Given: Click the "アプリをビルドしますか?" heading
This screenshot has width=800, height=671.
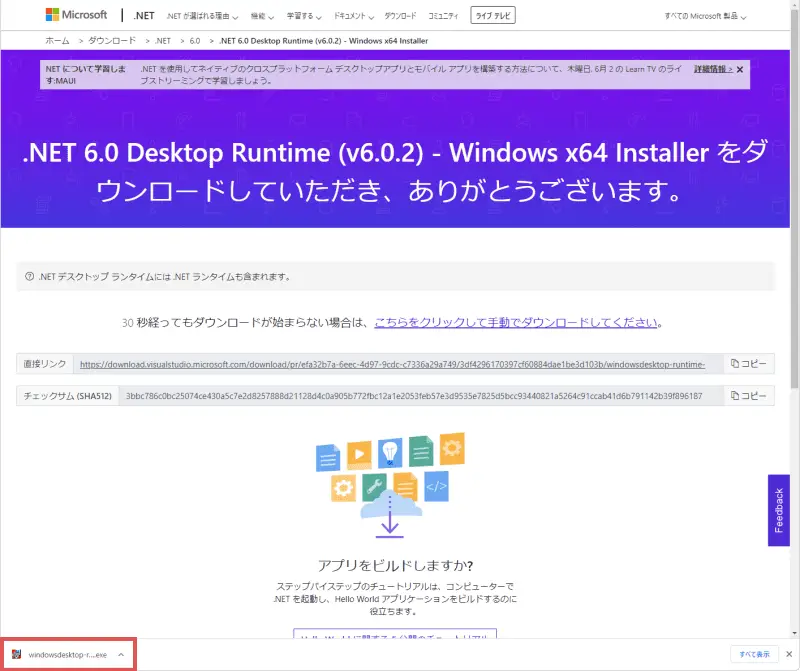Looking at the screenshot, I should click(395, 565).
